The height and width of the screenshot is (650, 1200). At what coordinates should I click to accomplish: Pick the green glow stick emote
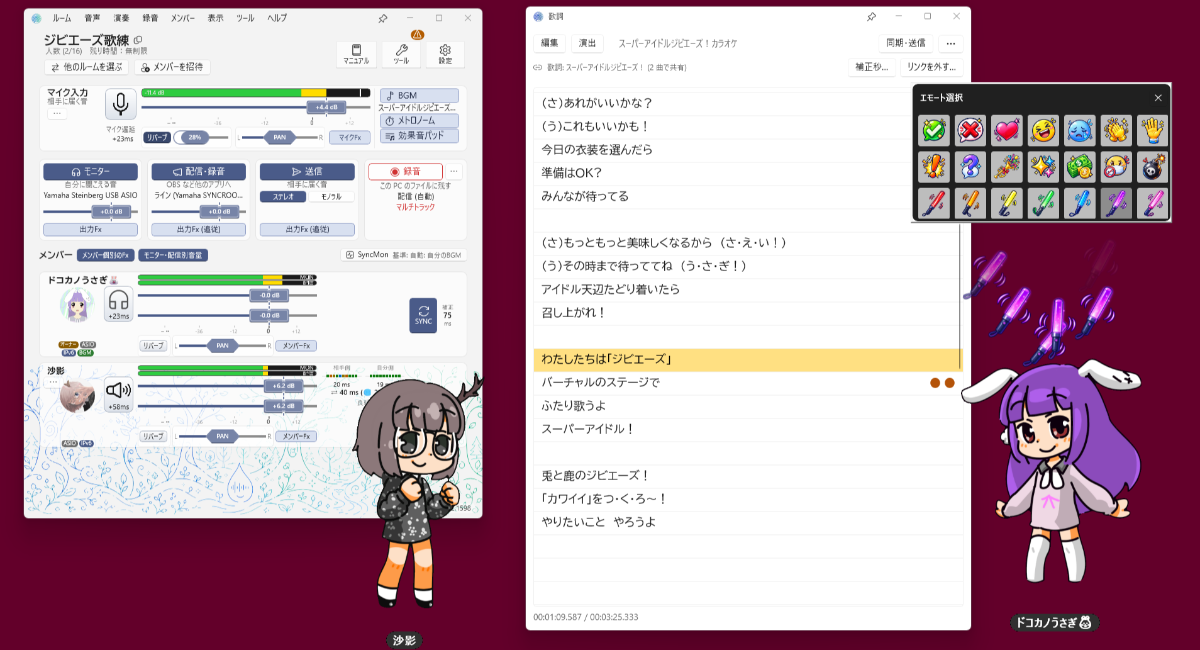(x=1043, y=202)
